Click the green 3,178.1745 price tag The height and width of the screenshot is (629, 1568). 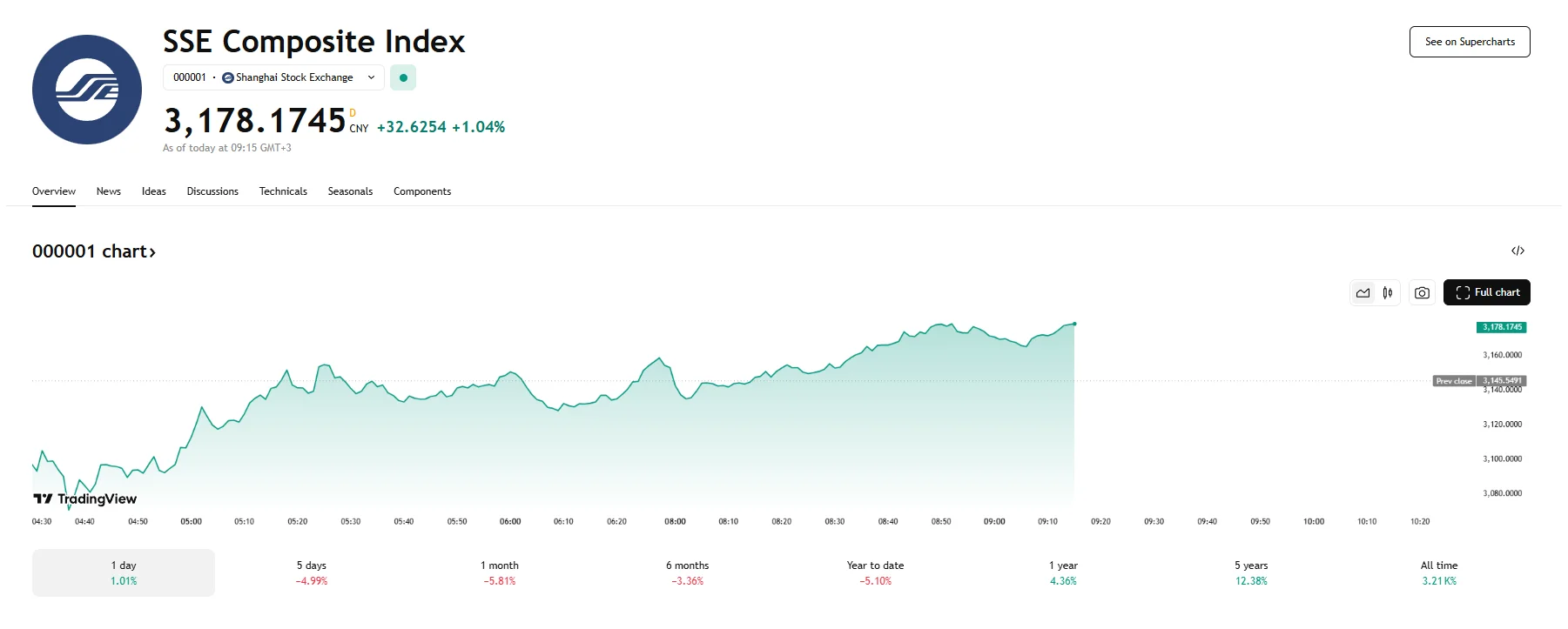click(x=1502, y=327)
